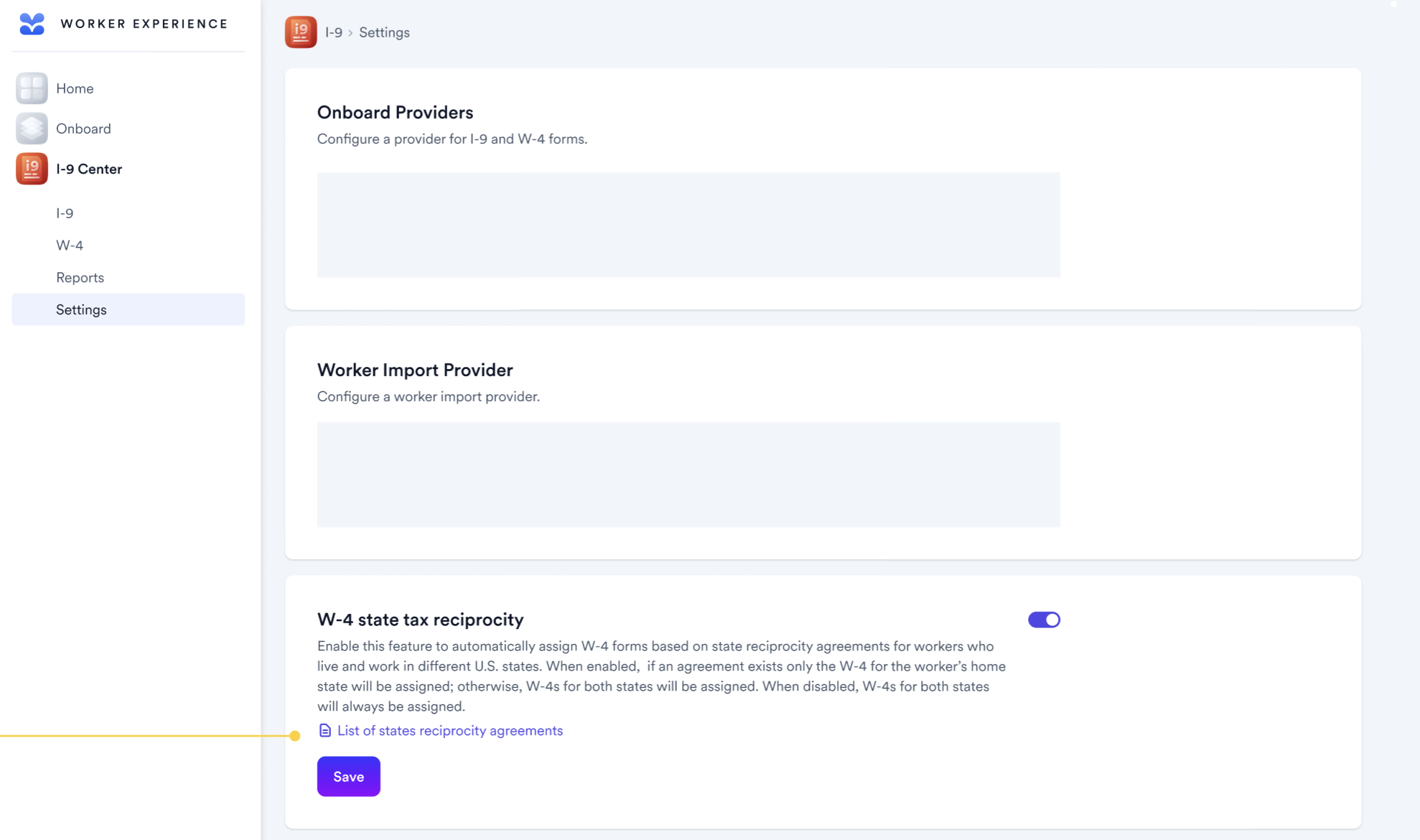This screenshot has height=840, width=1420.
Task: Click the Home grid icon in sidebar
Action: point(32,88)
